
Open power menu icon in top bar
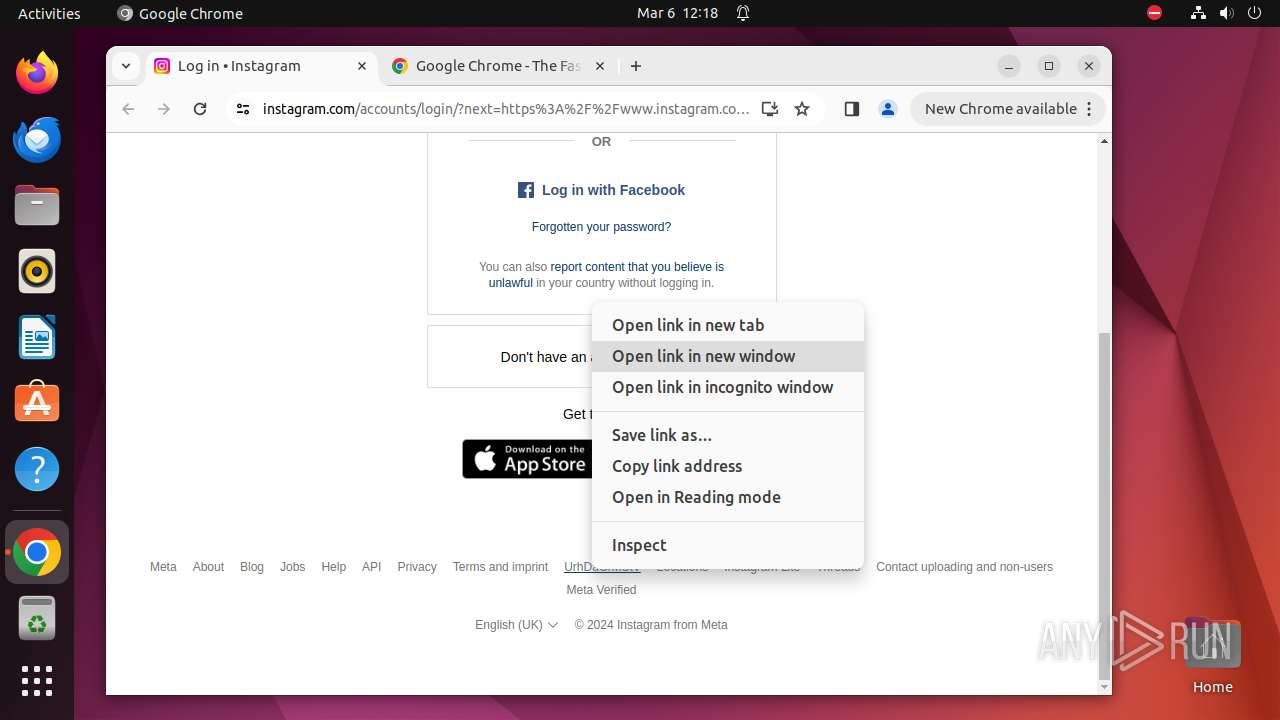1255,13
